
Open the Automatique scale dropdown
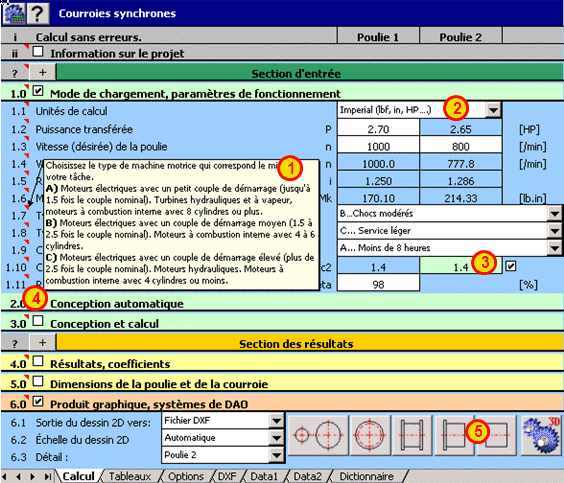pyautogui.click(x=276, y=438)
